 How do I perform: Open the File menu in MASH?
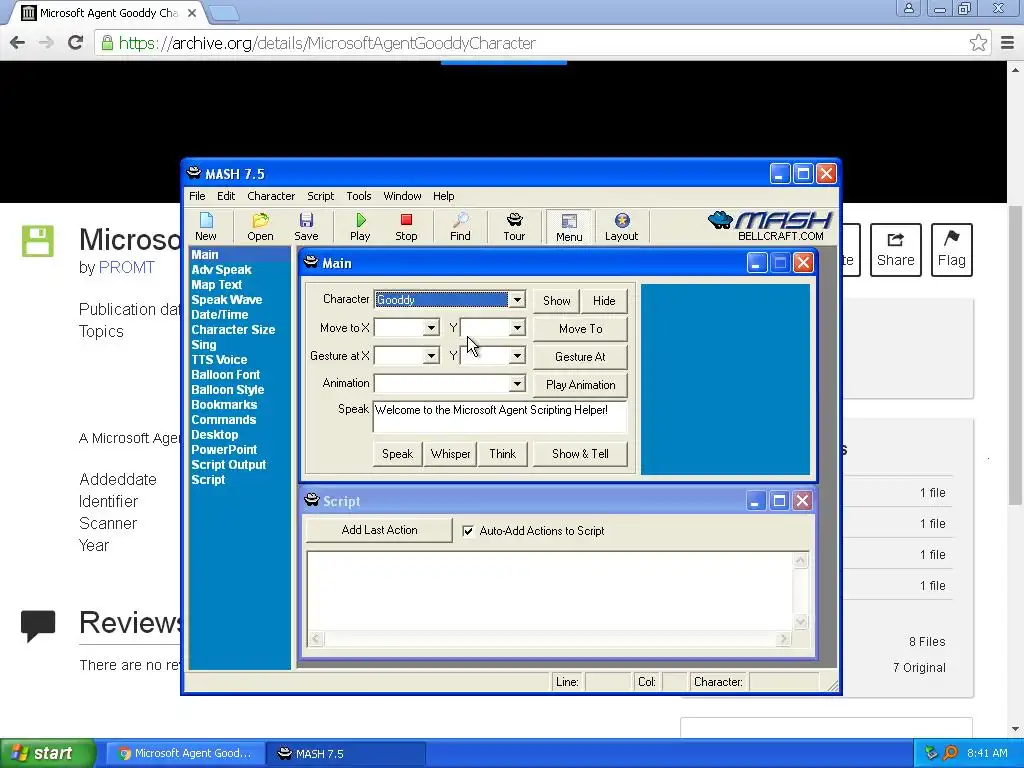[x=197, y=196]
